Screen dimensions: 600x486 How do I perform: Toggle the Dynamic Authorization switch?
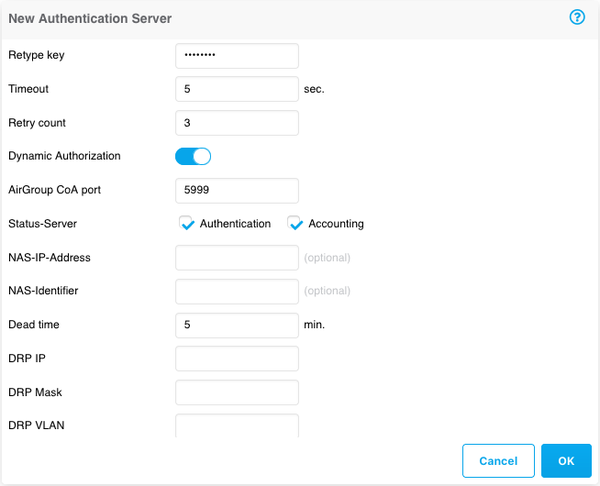(193, 156)
